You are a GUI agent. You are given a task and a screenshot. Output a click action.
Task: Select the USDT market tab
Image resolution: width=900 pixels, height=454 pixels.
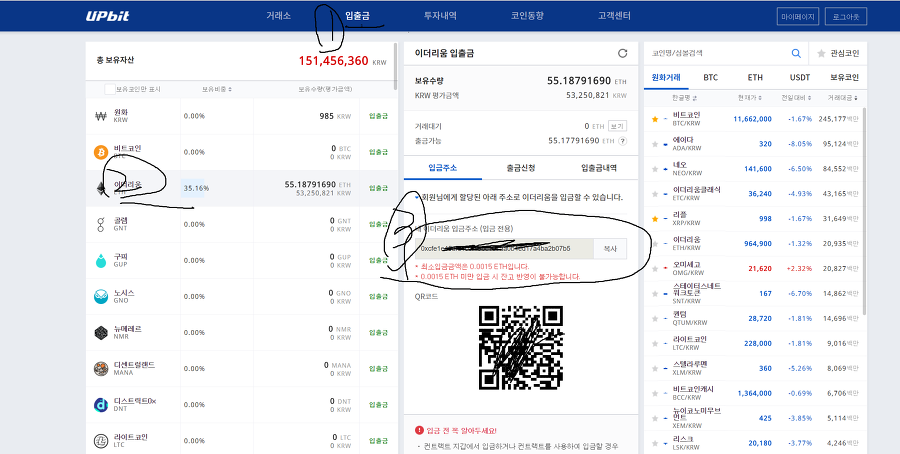click(x=800, y=77)
